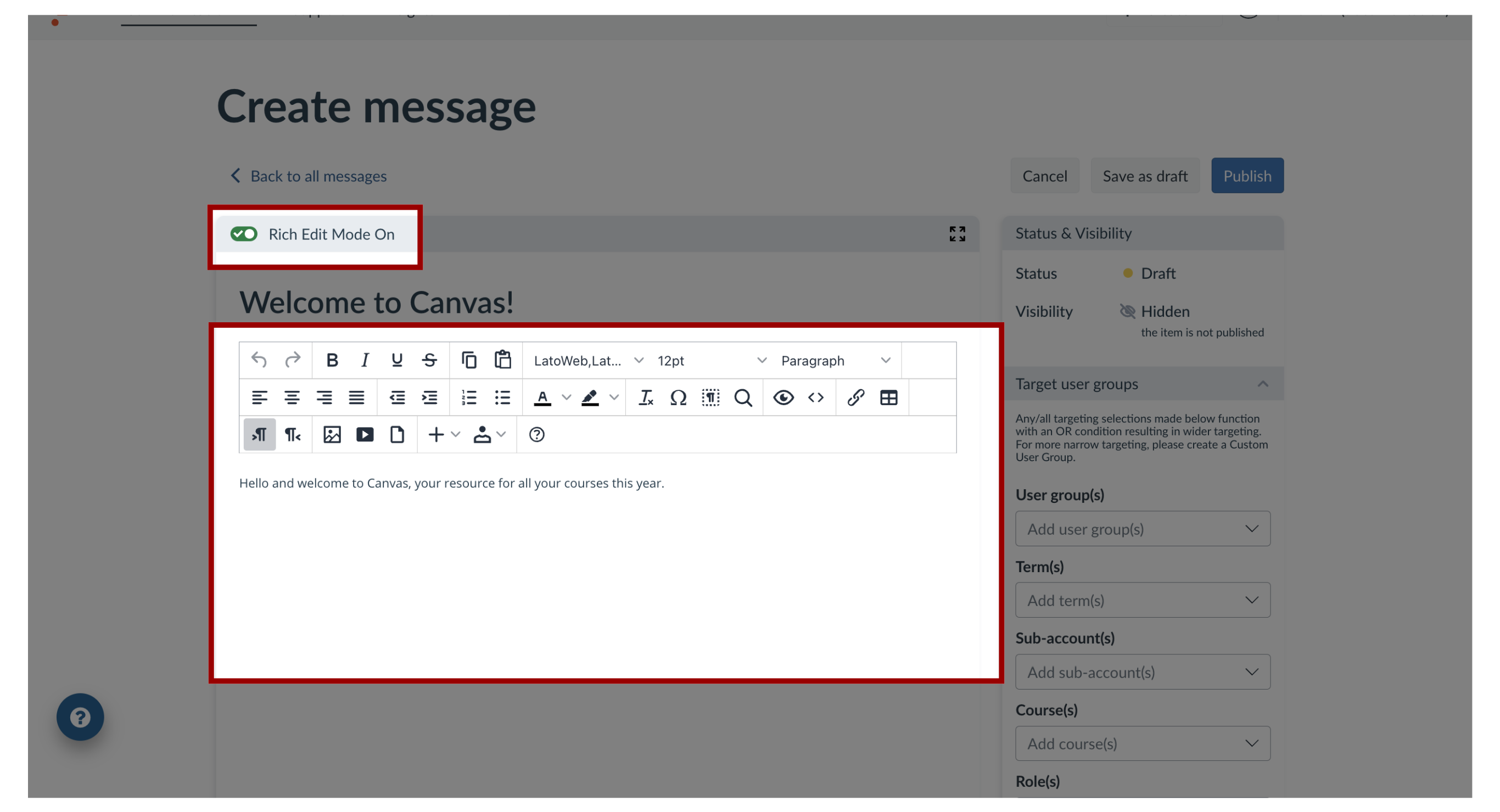Open the Paragraph format dropdown
1500x812 pixels.
(x=836, y=360)
